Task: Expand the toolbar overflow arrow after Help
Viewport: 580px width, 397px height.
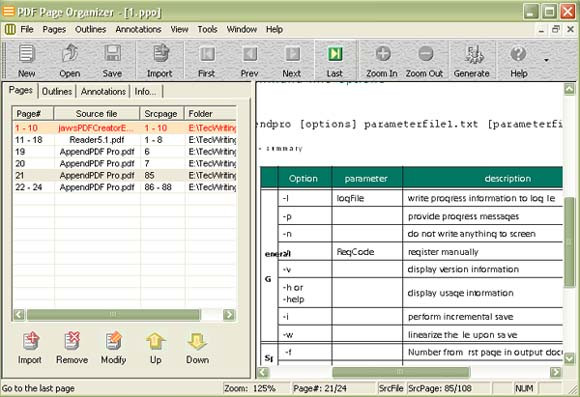Action: click(546, 60)
